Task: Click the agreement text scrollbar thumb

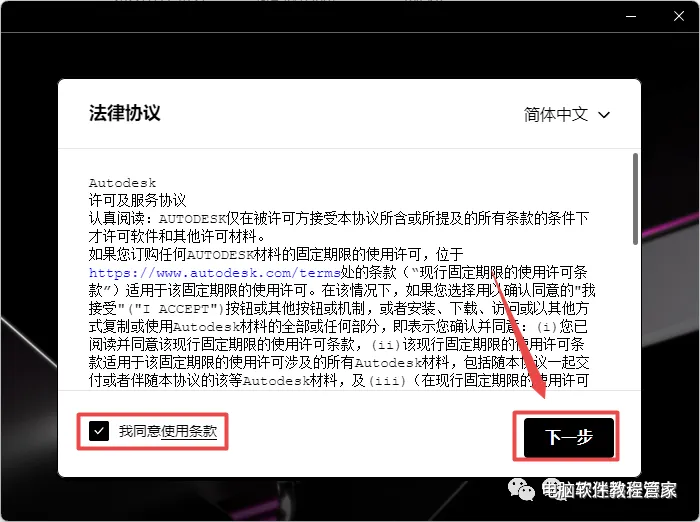Action: [x=635, y=199]
